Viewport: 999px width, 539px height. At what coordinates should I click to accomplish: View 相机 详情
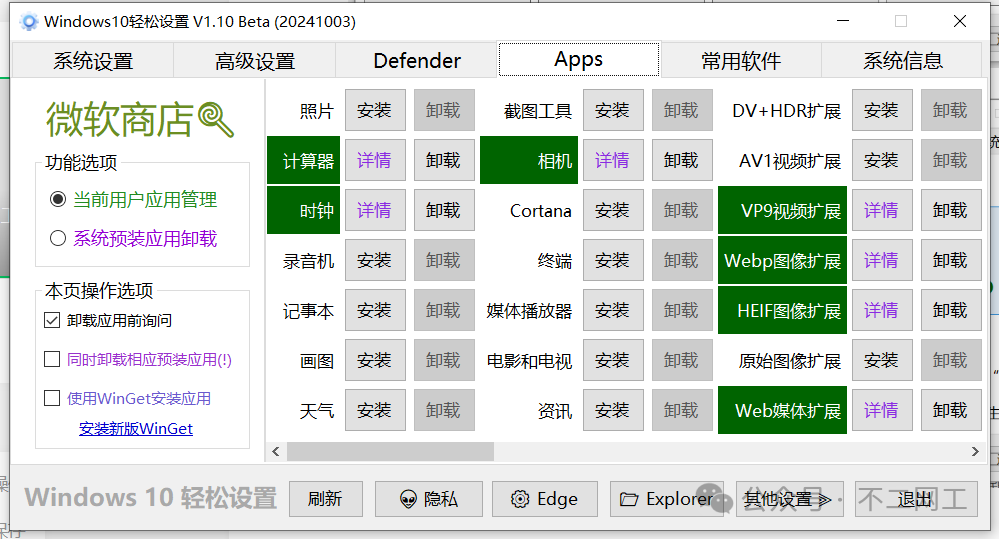pyautogui.click(x=613, y=160)
